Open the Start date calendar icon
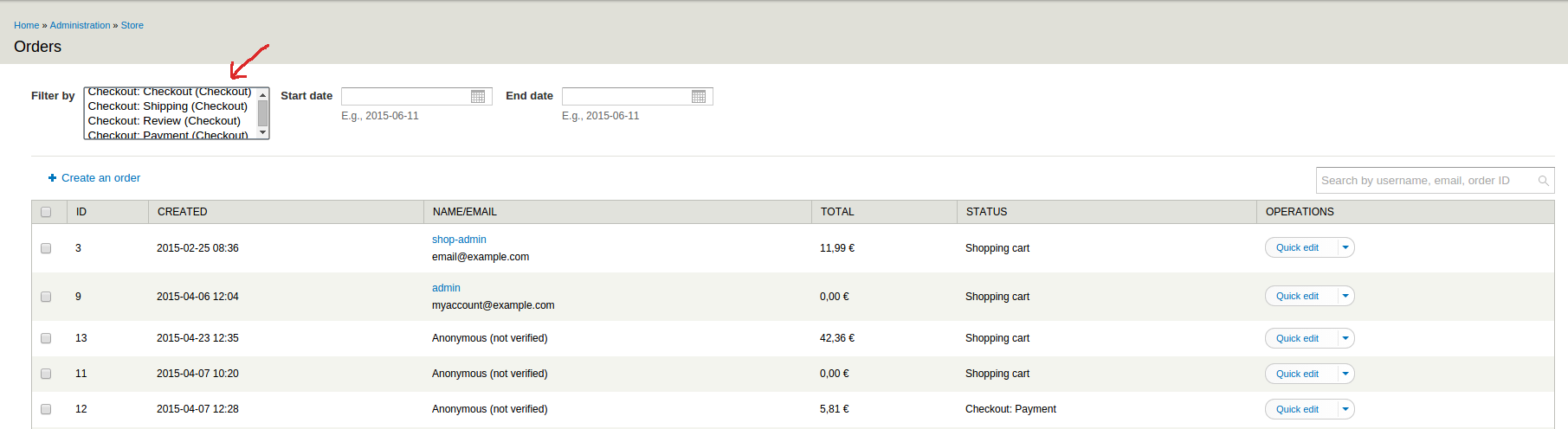The width and height of the screenshot is (1568, 429). (x=478, y=96)
